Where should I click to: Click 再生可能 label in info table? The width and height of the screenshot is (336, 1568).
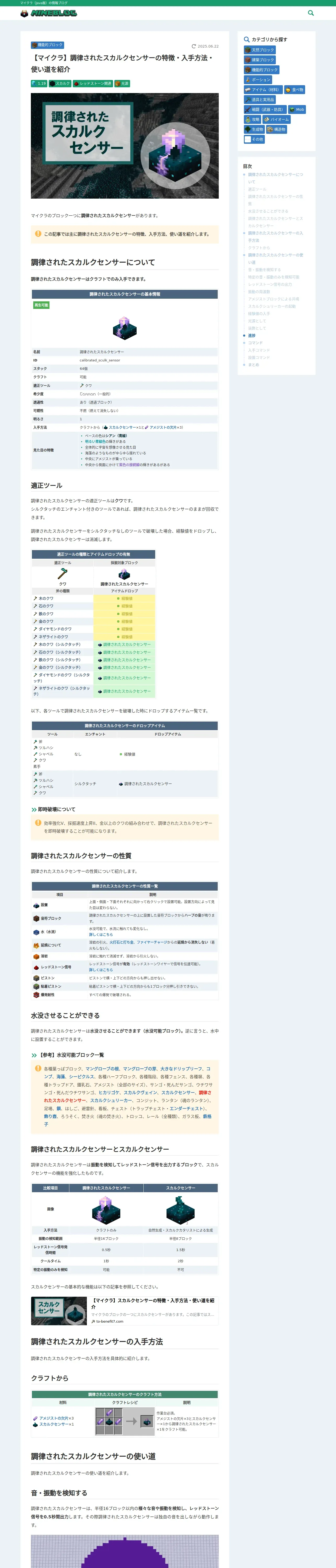click(x=41, y=305)
